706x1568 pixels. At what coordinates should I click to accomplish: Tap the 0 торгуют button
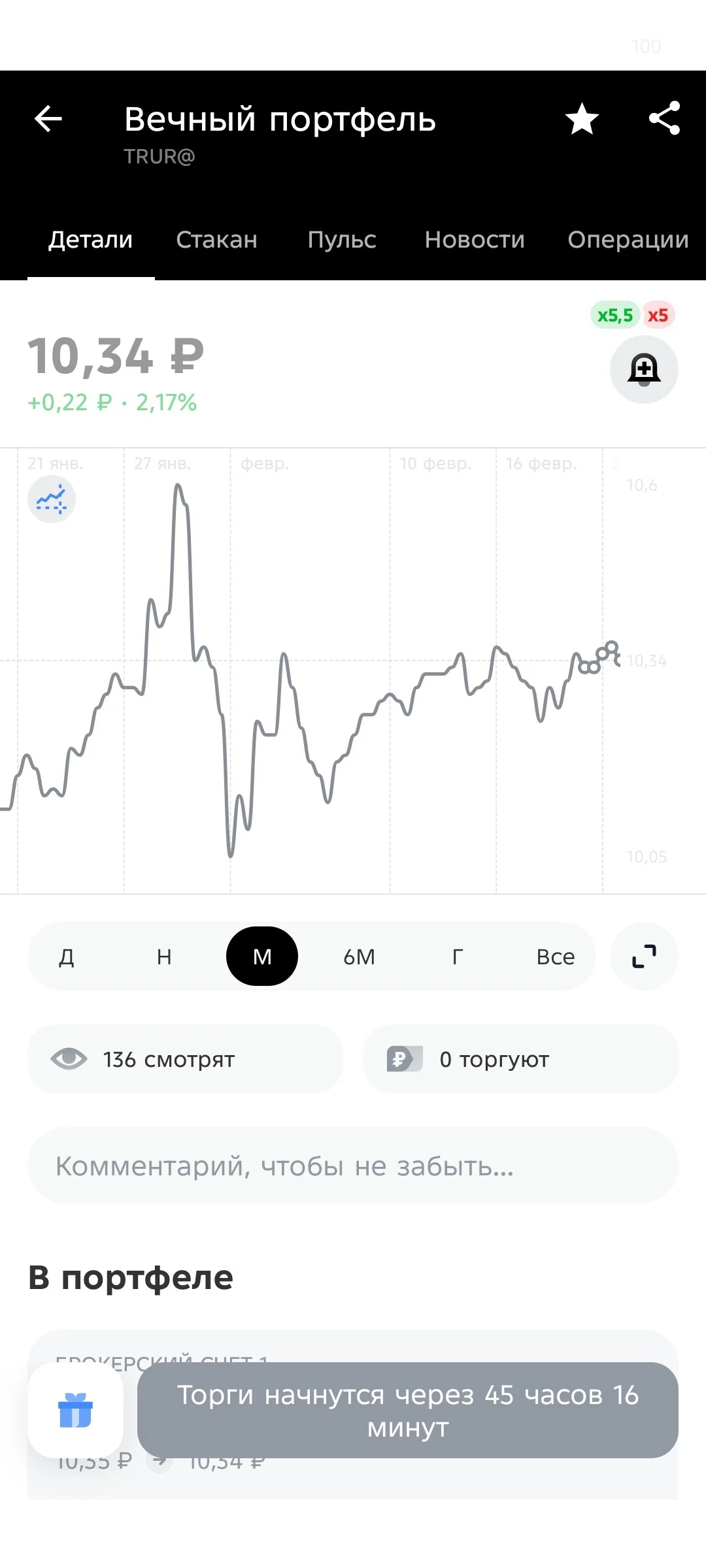[x=521, y=1059]
